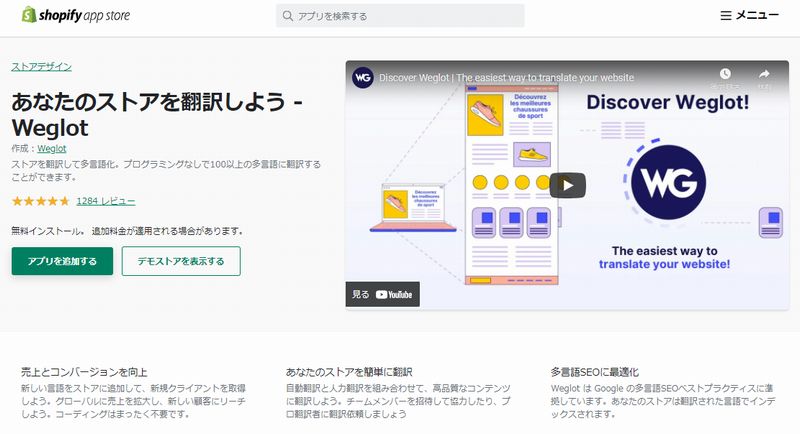
Task: Open the 1284 レビュー reviews link
Action: coord(106,201)
